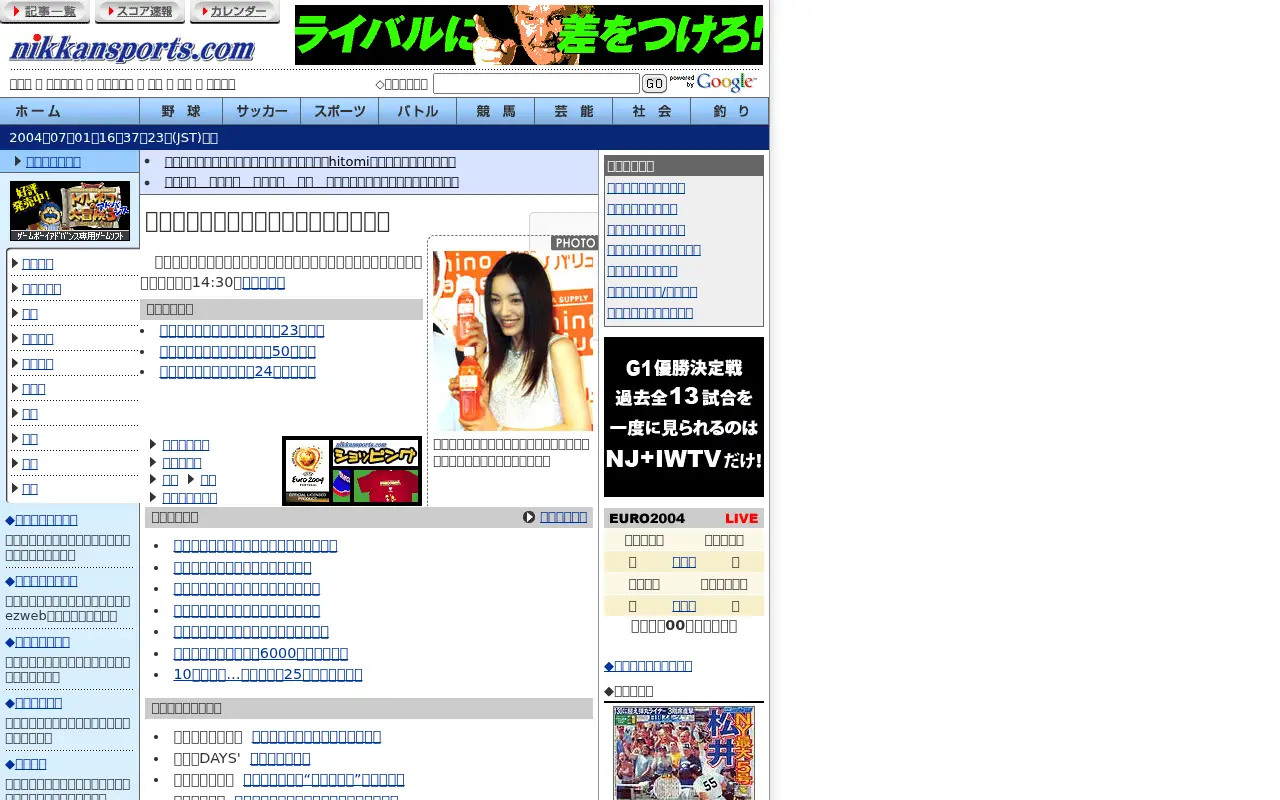Switch to the サッカー tab
The width and height of the screenshot is (1280, 800).
(x=262, y=111)
